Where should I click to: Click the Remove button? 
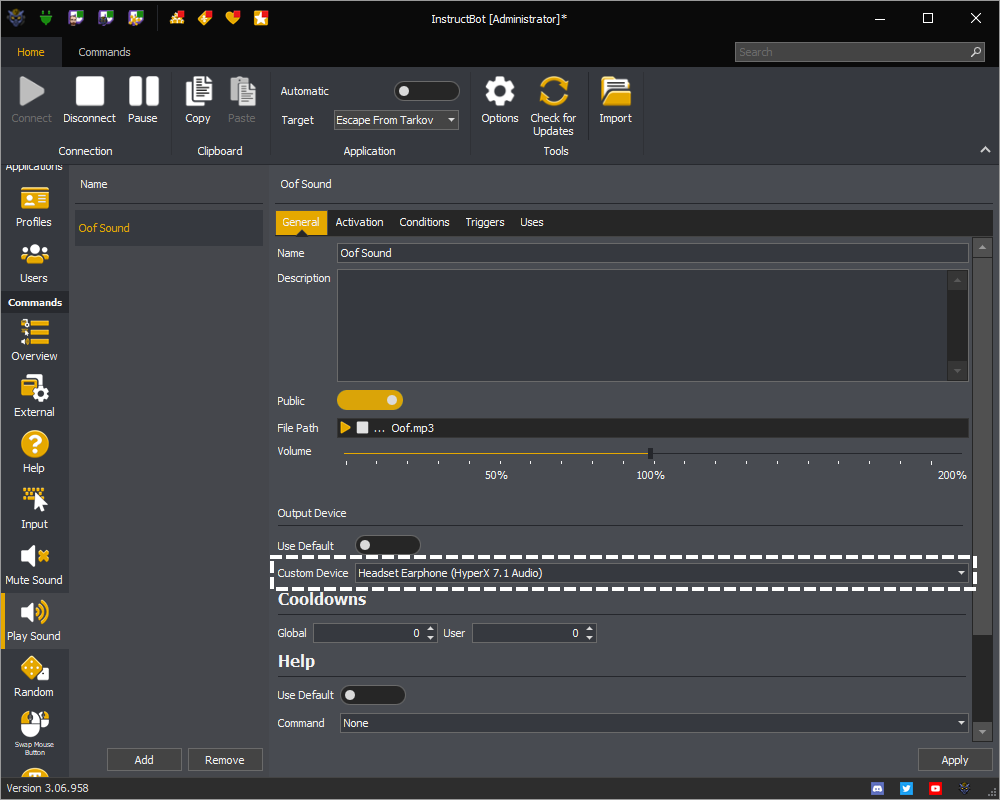(224, 760)
